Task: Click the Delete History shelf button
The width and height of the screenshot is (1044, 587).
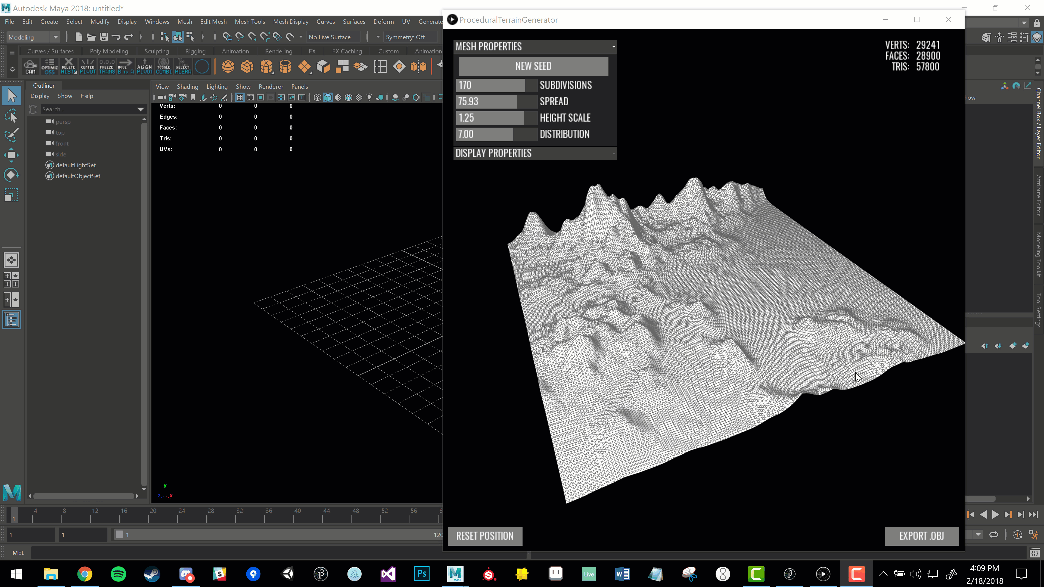Action: (68, 66)
